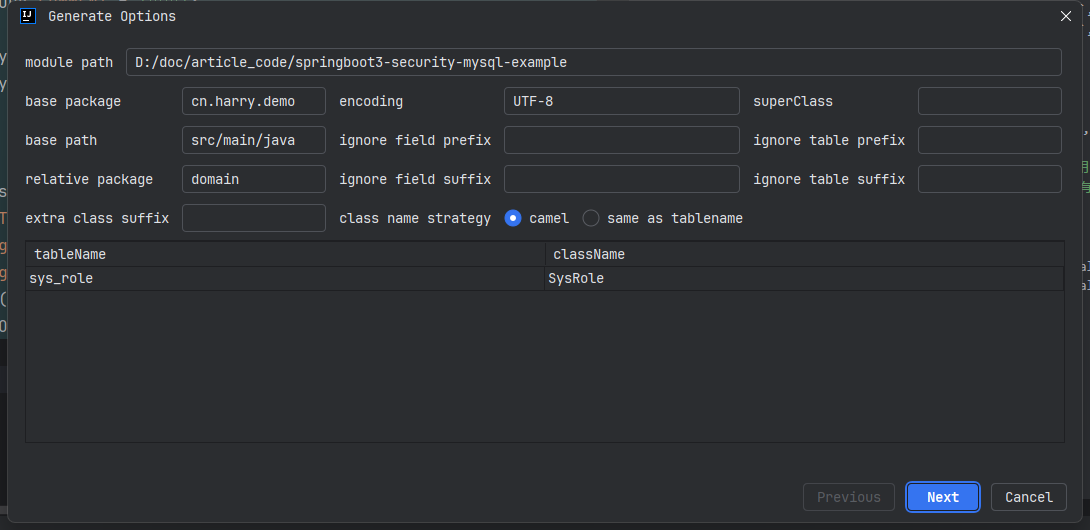Edit the base path field
This screenshot has width=1090, height=530.
254,140
